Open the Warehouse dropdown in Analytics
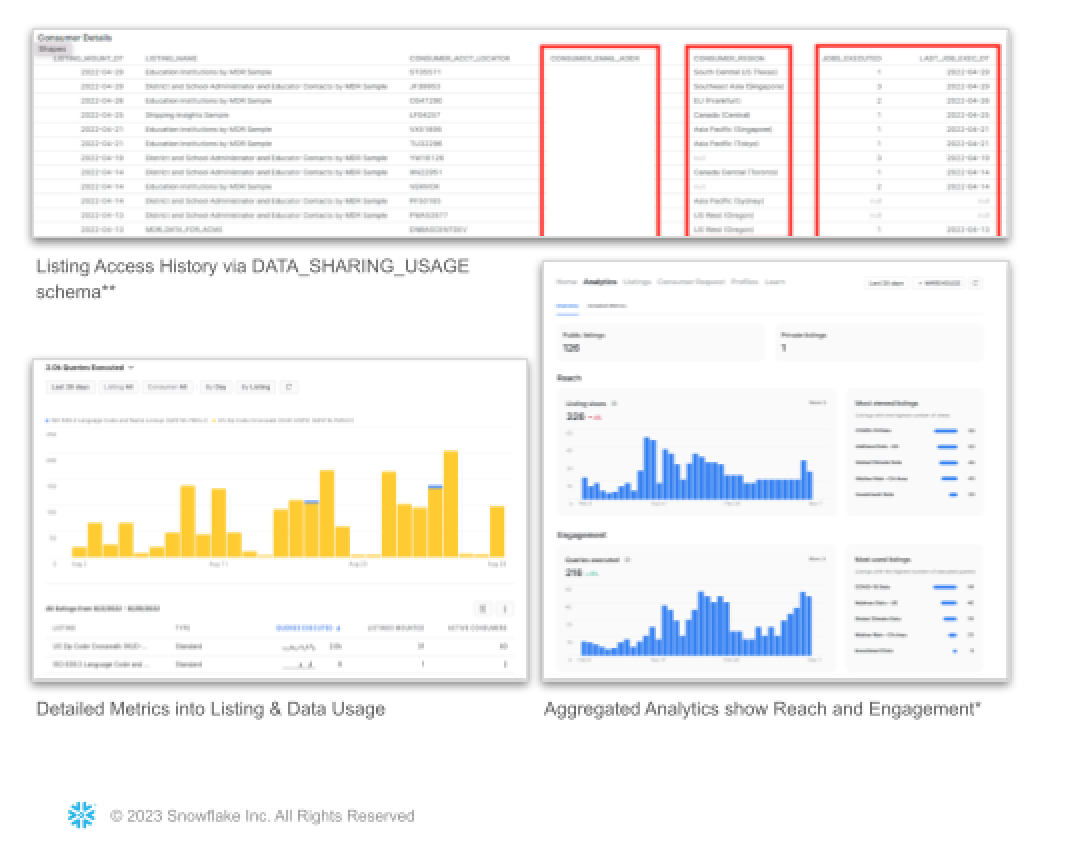The image size is (1066, 856). pyautogui.click(x=938, y=284)
